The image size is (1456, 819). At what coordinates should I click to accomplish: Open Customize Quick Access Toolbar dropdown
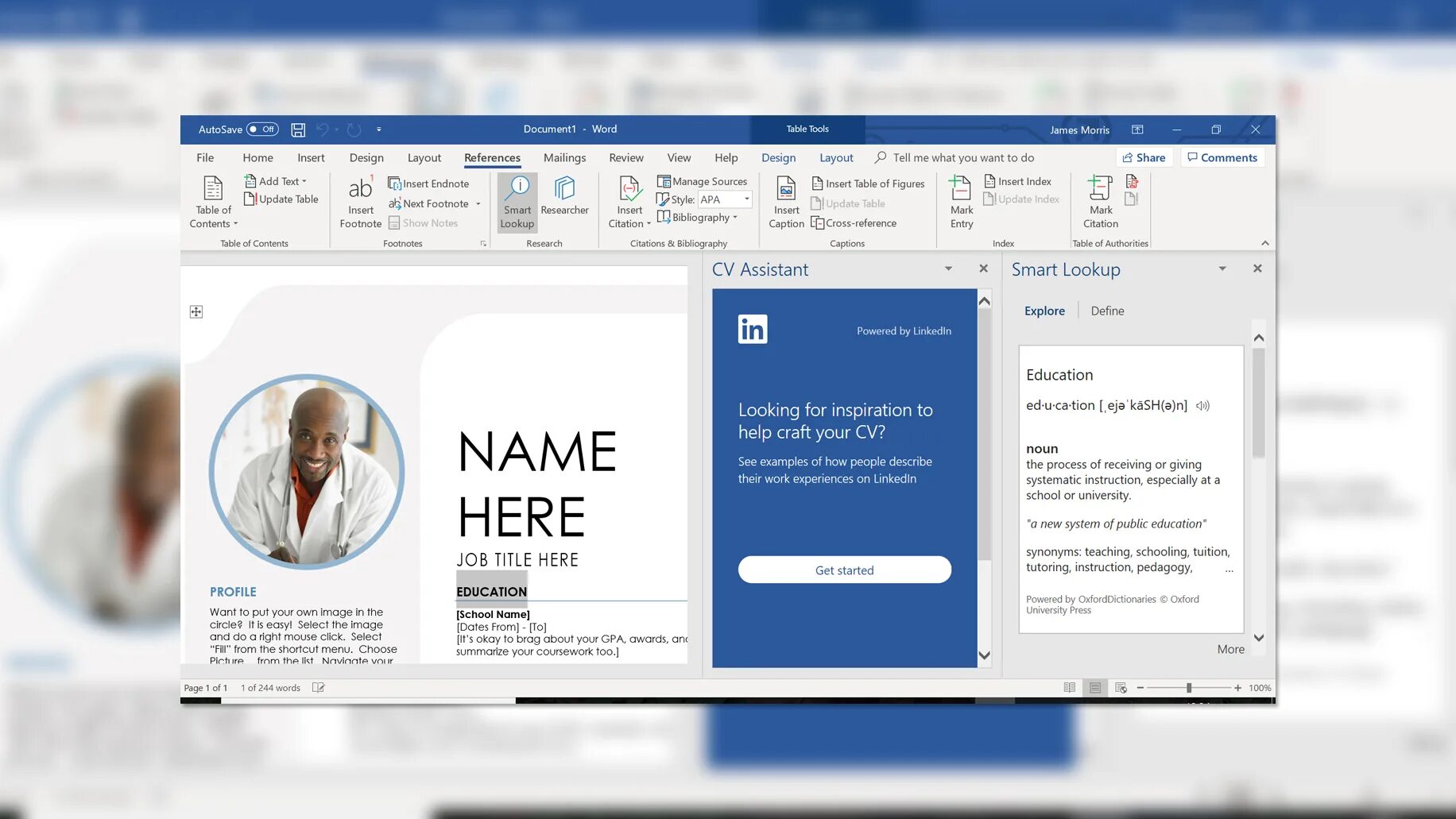[379, 129]
